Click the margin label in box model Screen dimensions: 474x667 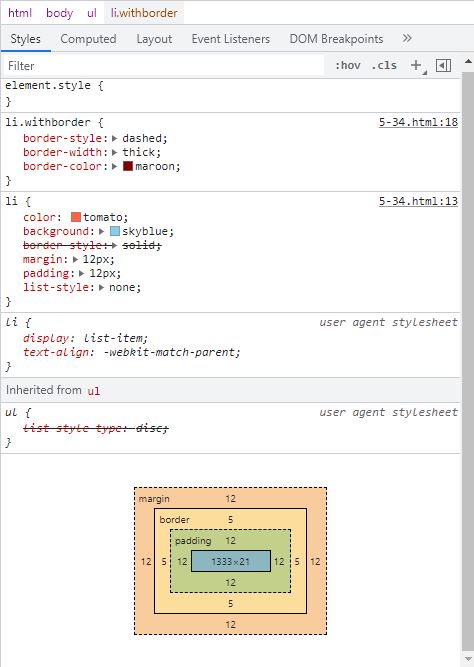coord(154,499)
